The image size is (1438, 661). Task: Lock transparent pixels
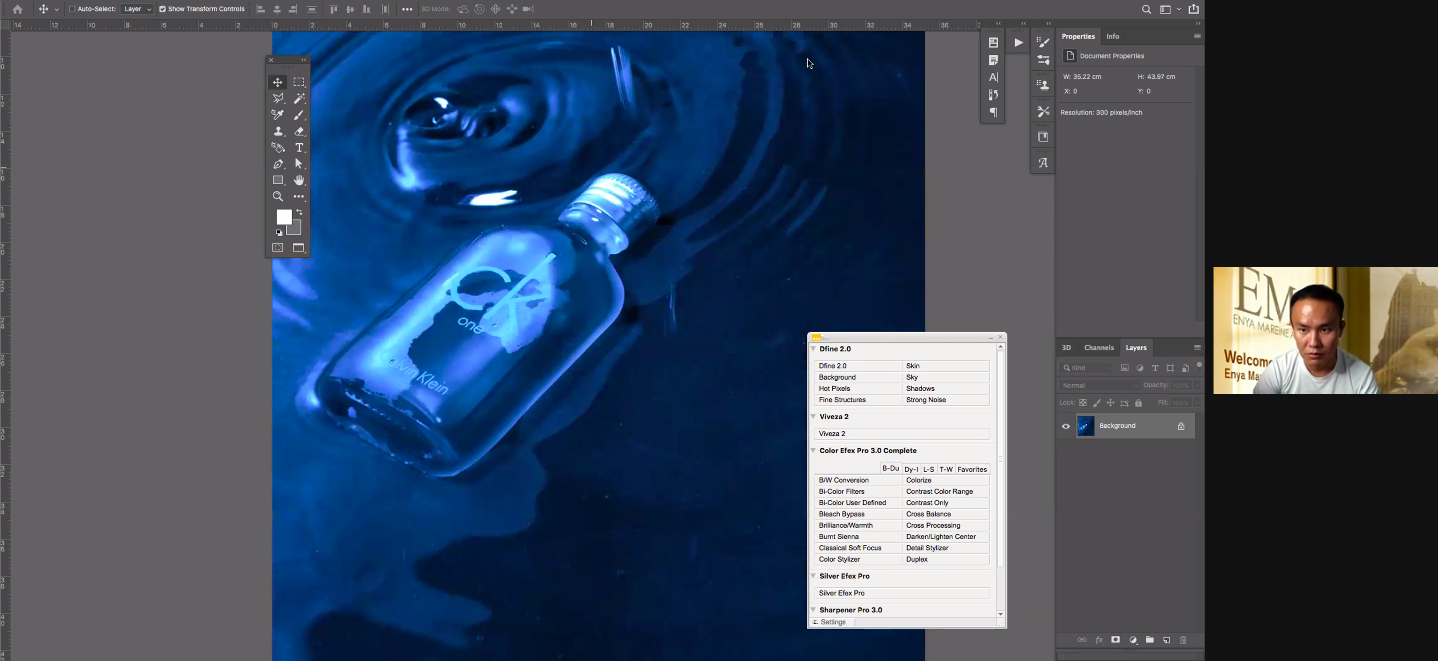(1083, 403)
